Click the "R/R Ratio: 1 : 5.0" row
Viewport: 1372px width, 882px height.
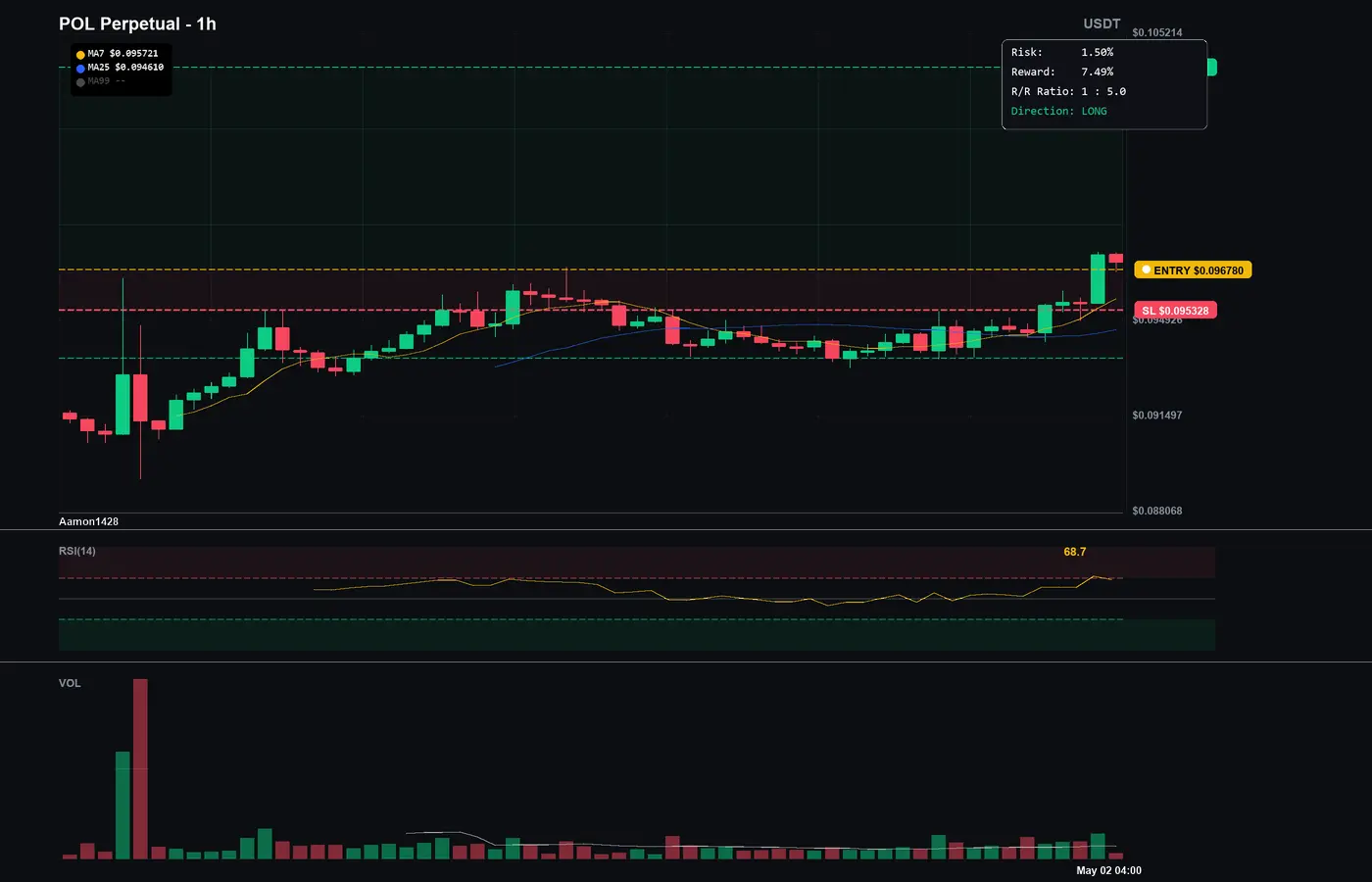pyautogui.click(x=1068, y=91)
